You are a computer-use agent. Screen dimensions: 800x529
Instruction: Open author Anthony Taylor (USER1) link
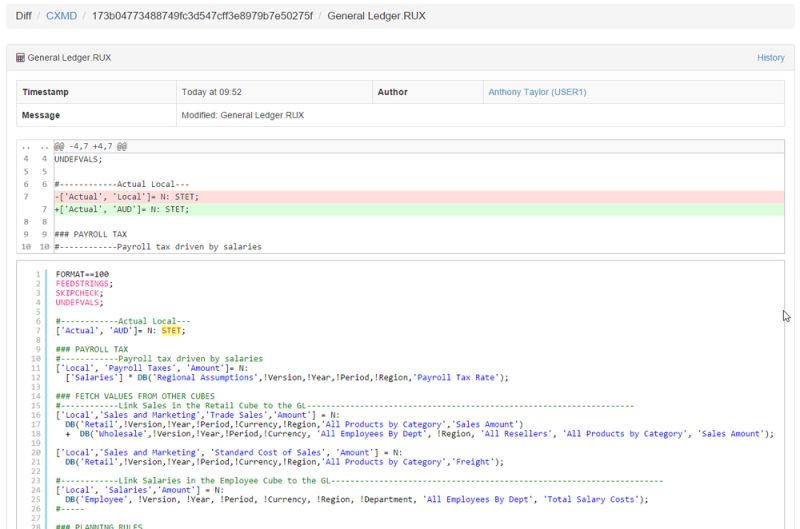[537, 92]
